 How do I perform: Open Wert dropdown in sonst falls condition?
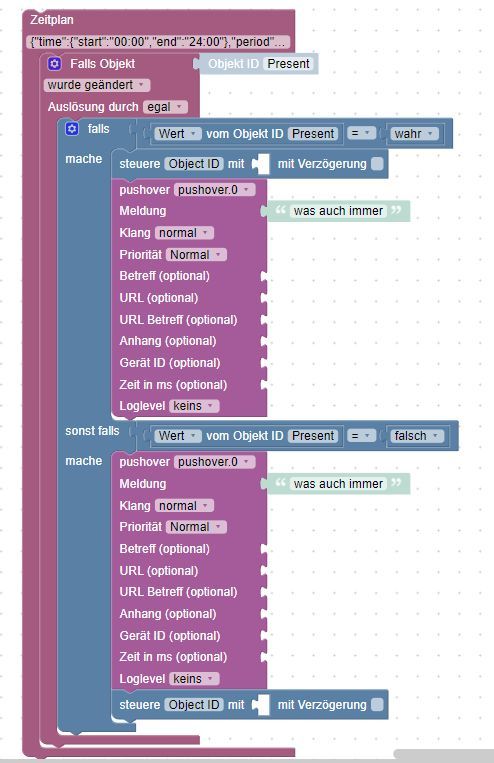pyautogui.click(x=178, y=436)
